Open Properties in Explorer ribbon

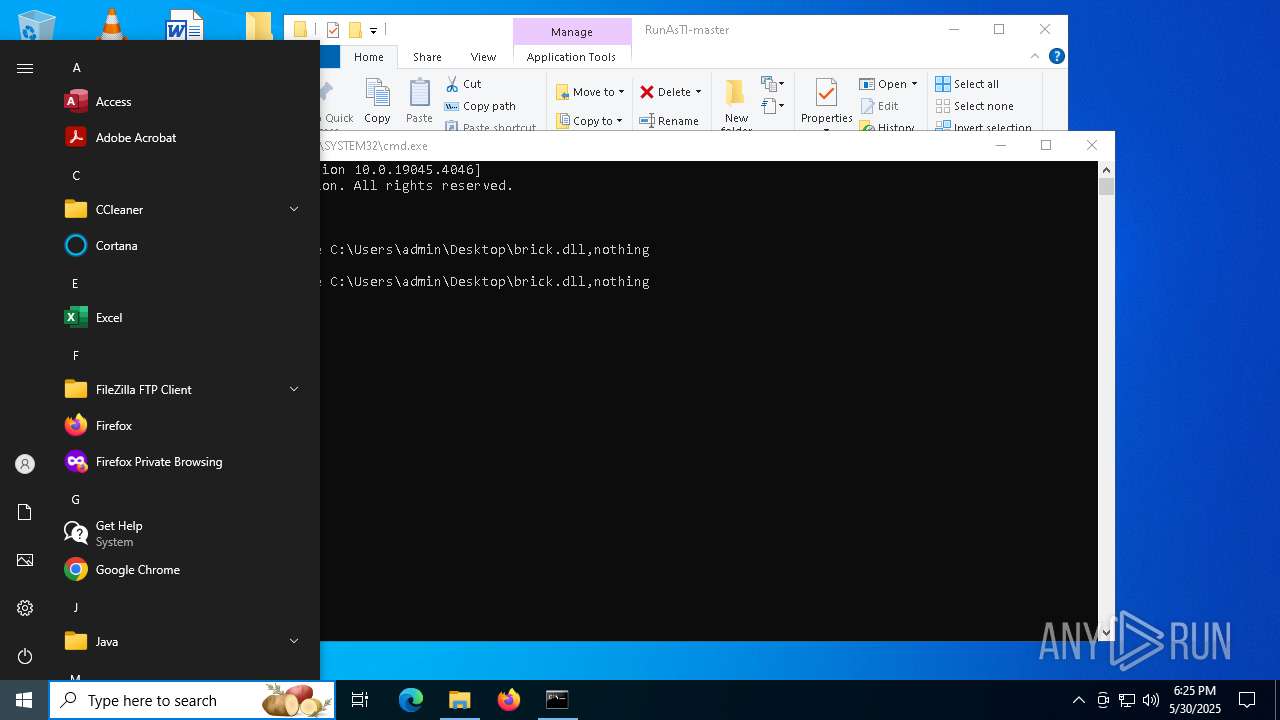click(826, 102)
